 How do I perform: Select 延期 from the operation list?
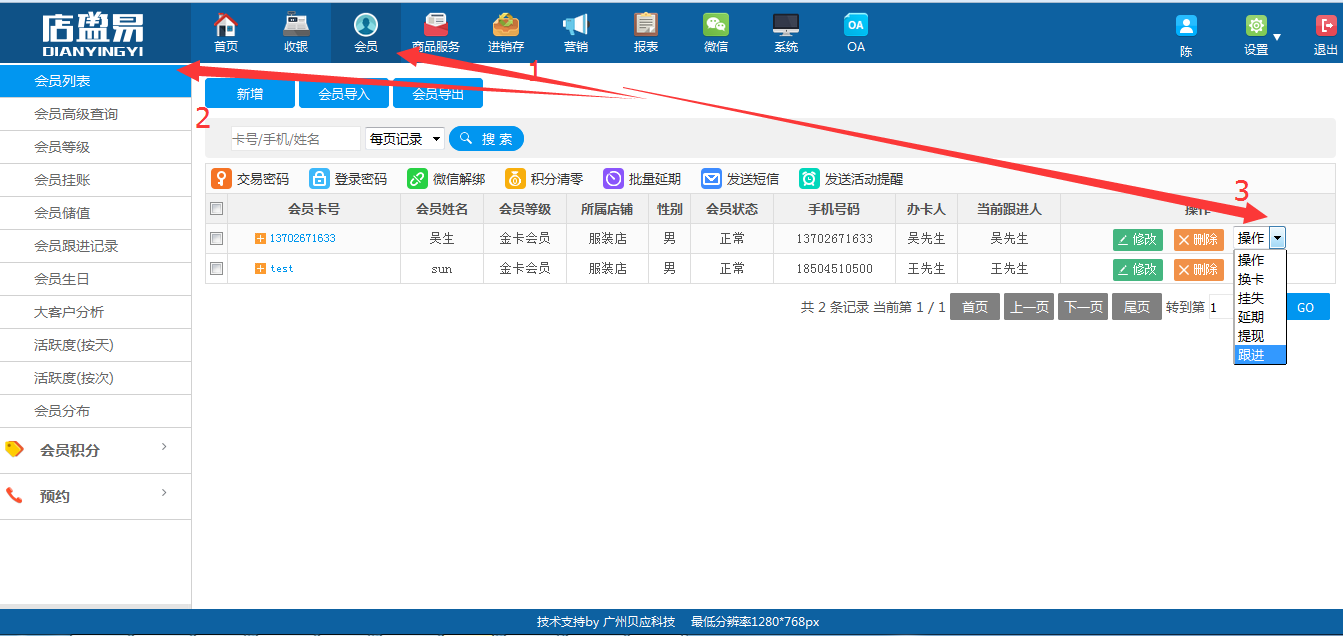(1259, 317)
